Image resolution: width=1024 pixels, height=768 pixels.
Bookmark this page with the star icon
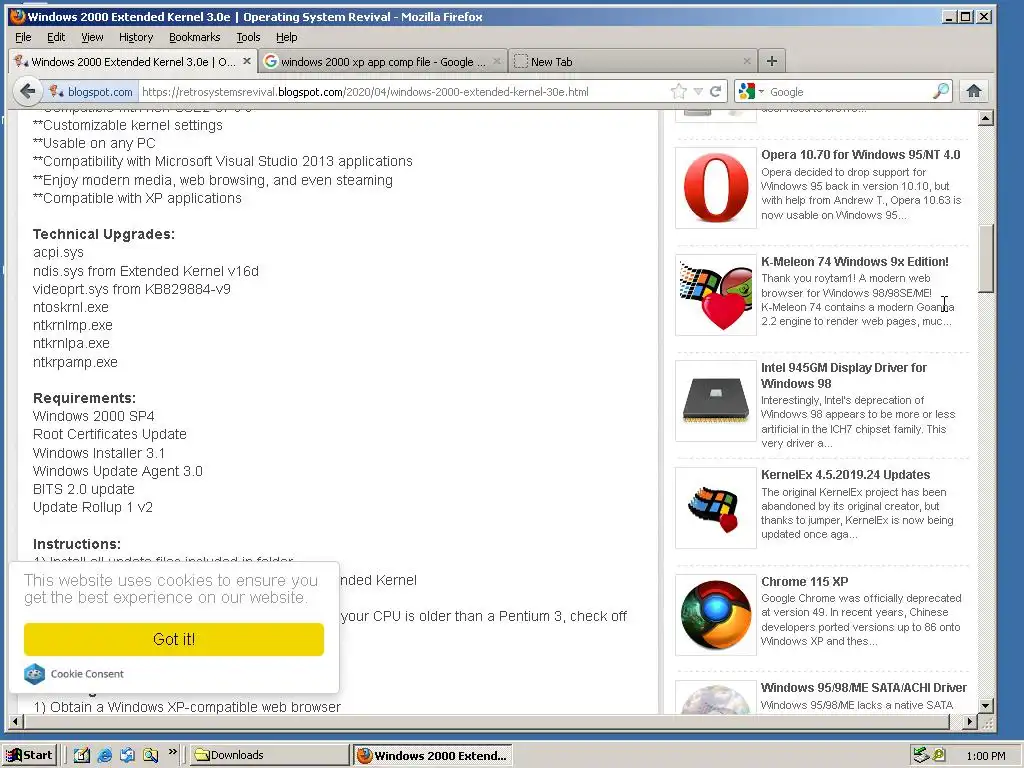coord(679,91)
